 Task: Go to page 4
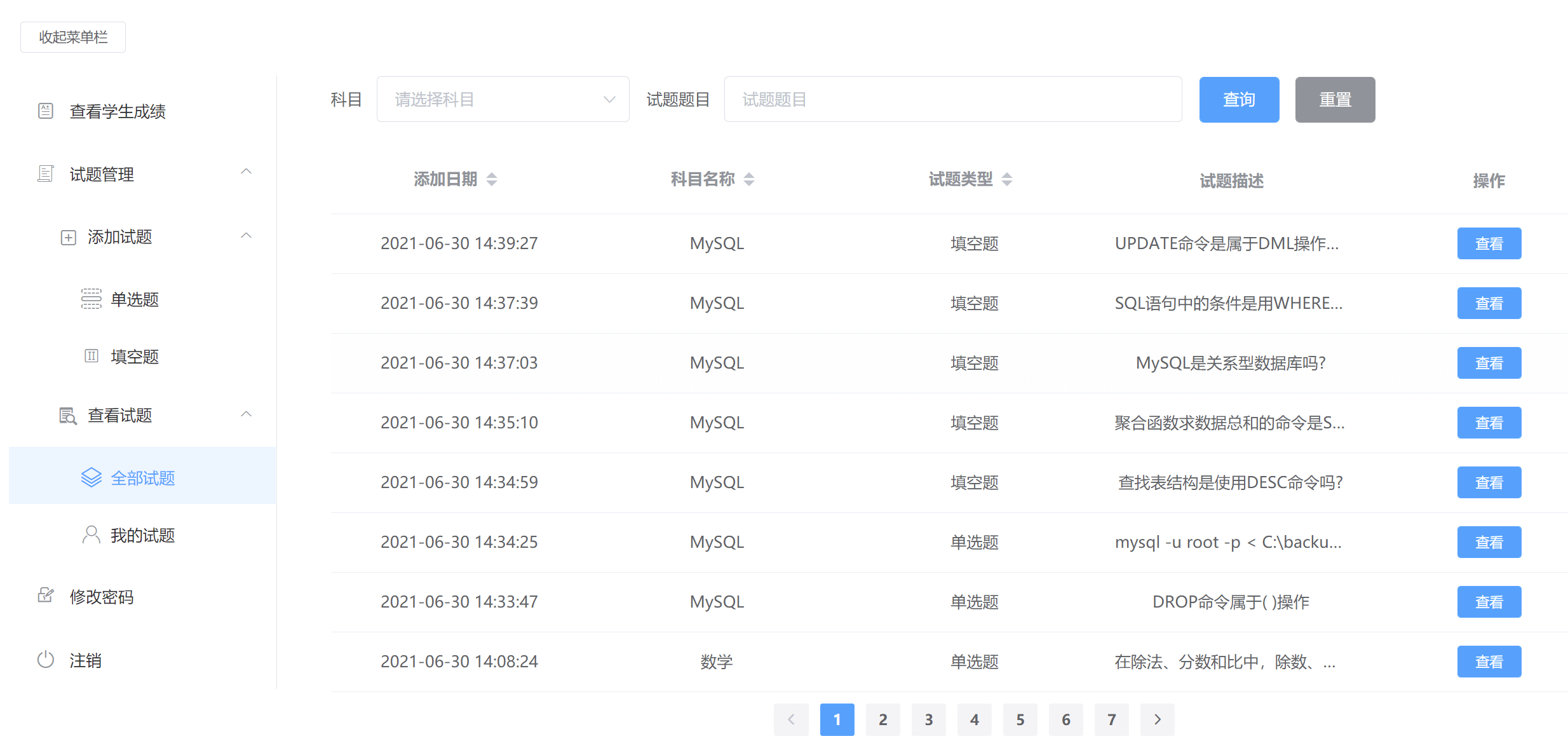click(x=974, y=719)
